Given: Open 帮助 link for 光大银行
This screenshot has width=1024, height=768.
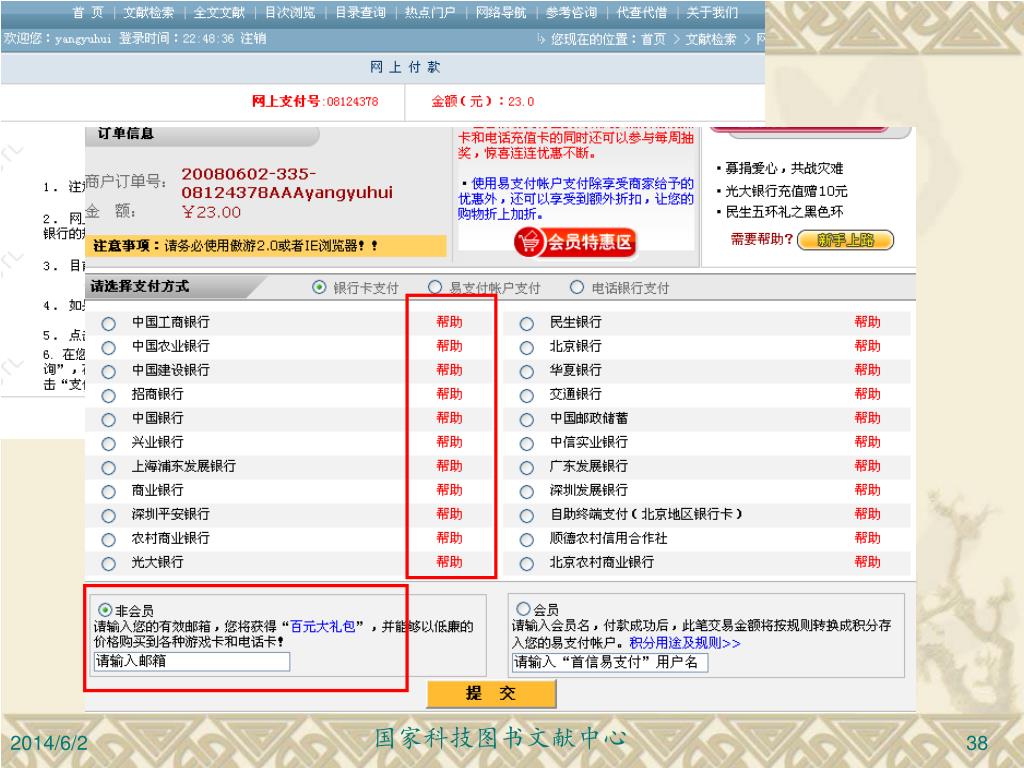Looking at the screenshot, I should [x=449, y=562].
